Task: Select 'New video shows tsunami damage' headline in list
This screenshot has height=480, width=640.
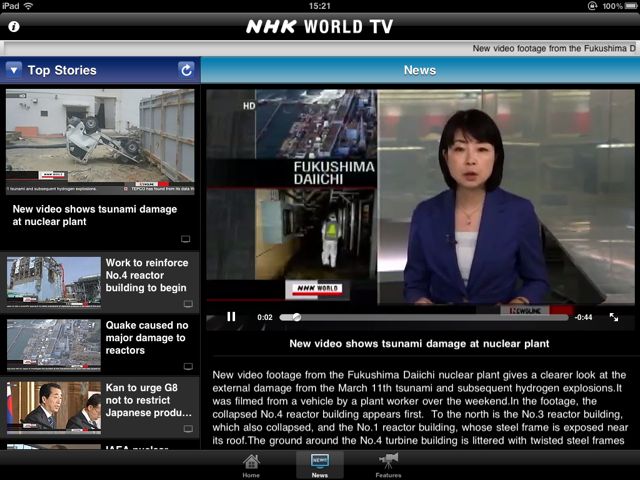Action: coord(95,215)
